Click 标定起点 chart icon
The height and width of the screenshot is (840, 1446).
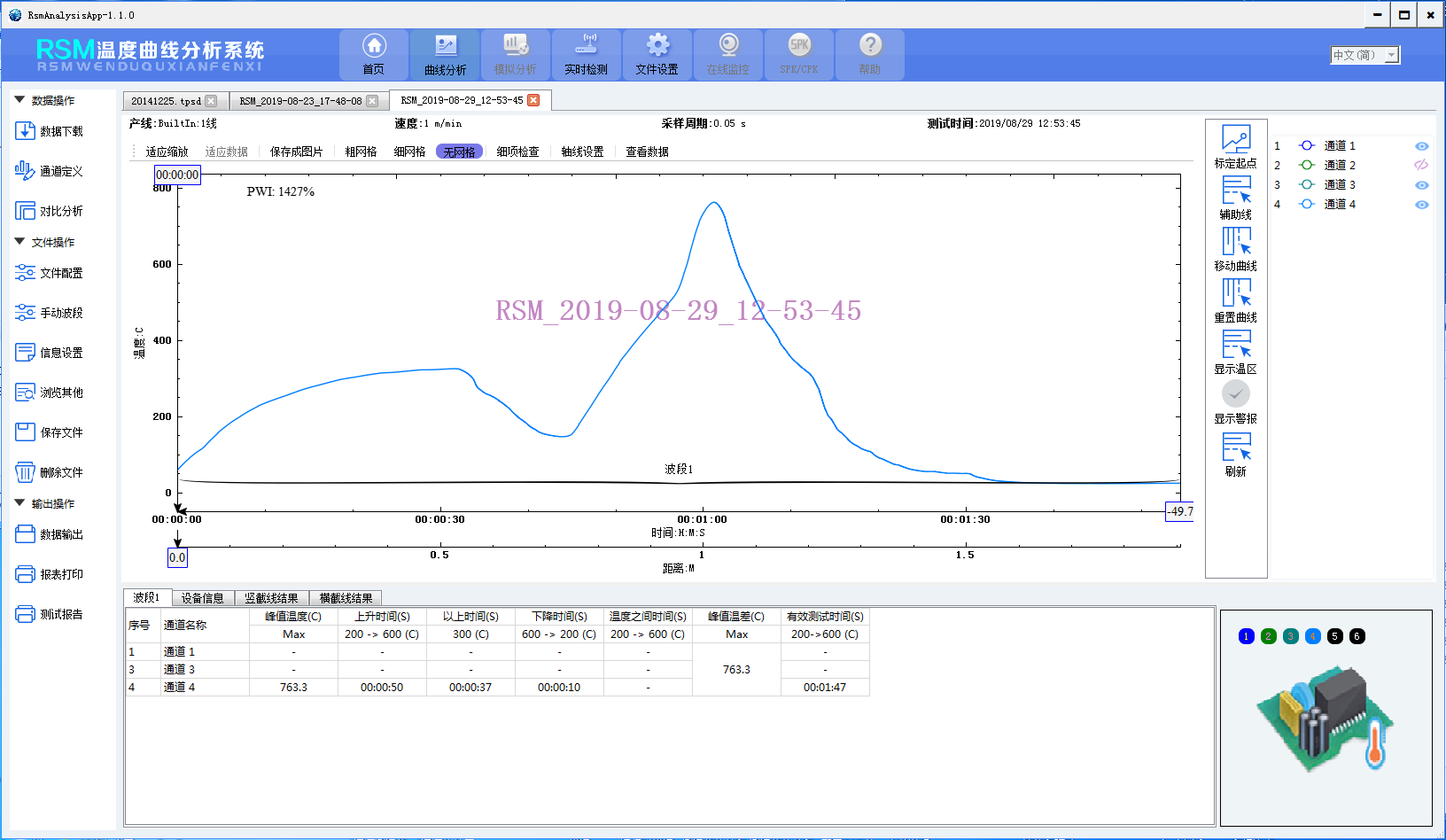[x=1236, y=139]
